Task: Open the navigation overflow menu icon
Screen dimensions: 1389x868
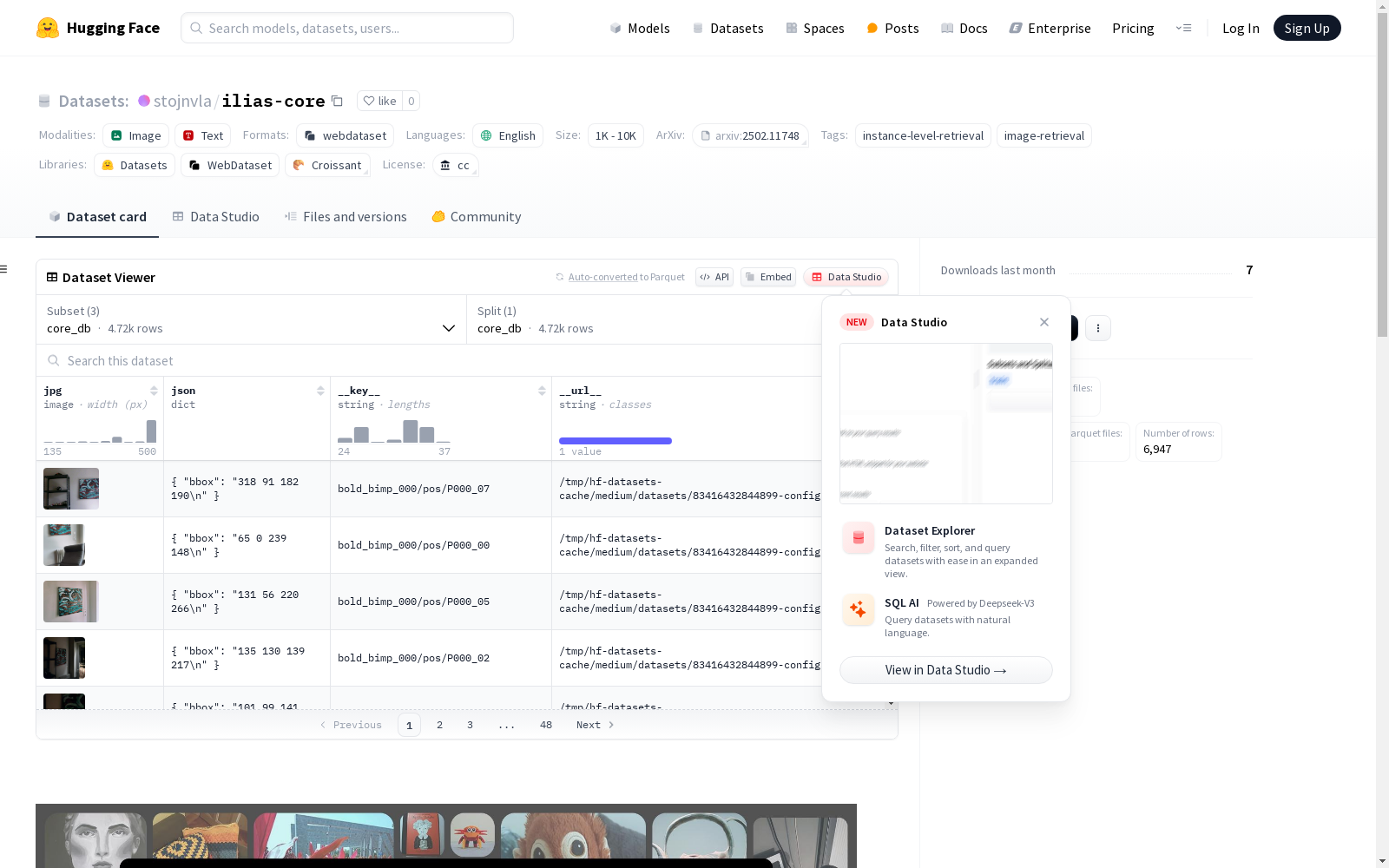Action: (1183, 28)
